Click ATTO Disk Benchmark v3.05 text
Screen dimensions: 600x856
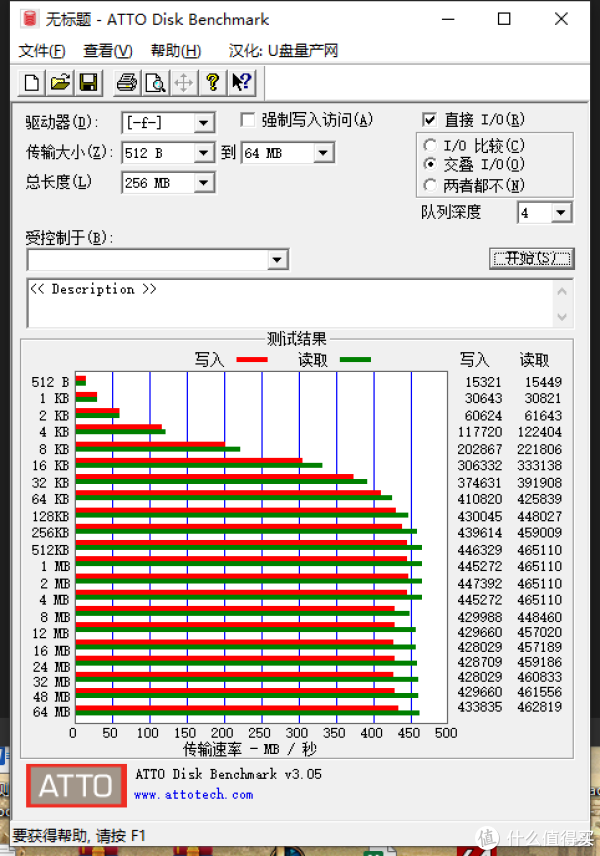229,774
